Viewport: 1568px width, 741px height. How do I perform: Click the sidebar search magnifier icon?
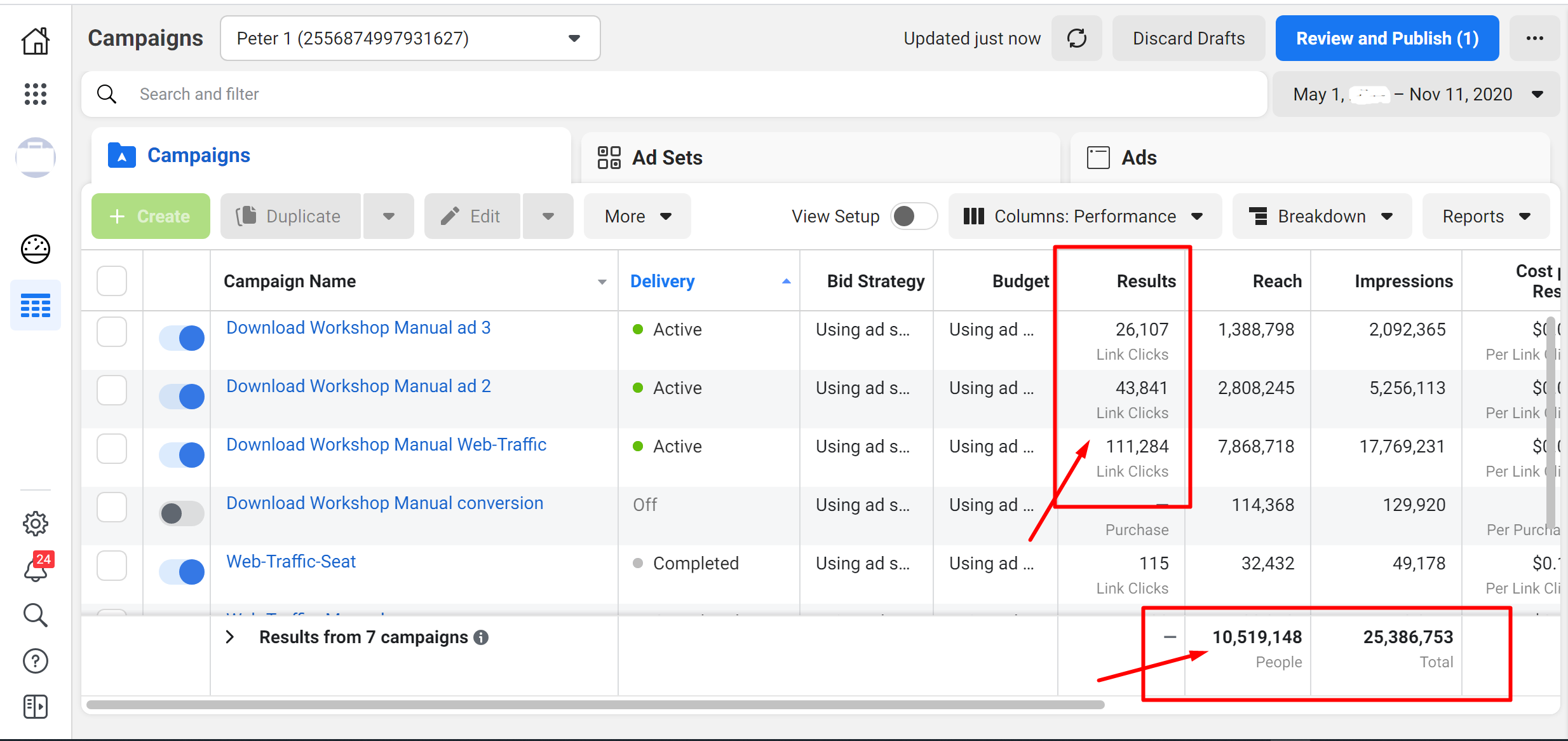click(x=36, y=615)
